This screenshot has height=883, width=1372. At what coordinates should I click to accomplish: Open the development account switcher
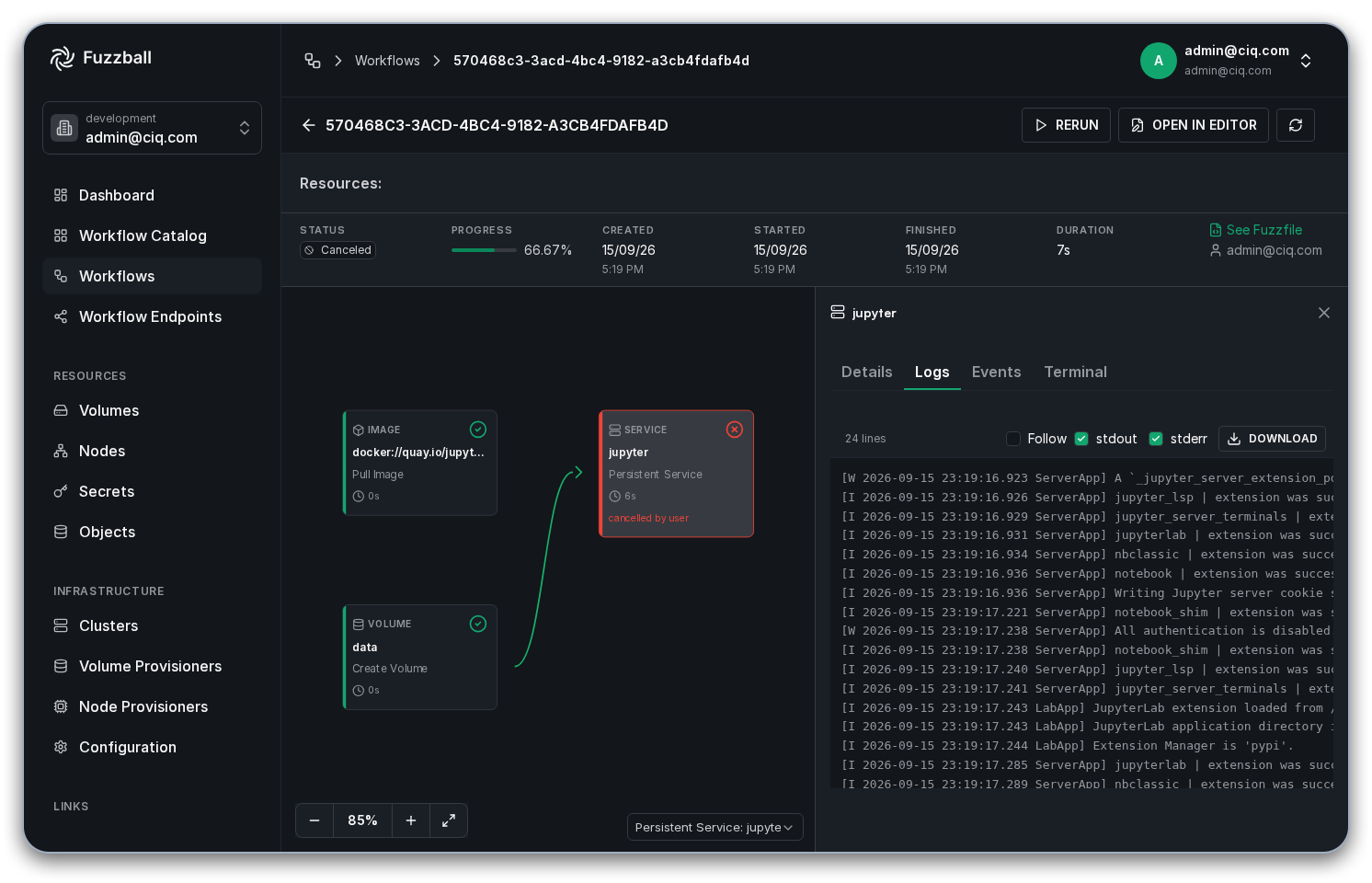(x=152, y=128)
